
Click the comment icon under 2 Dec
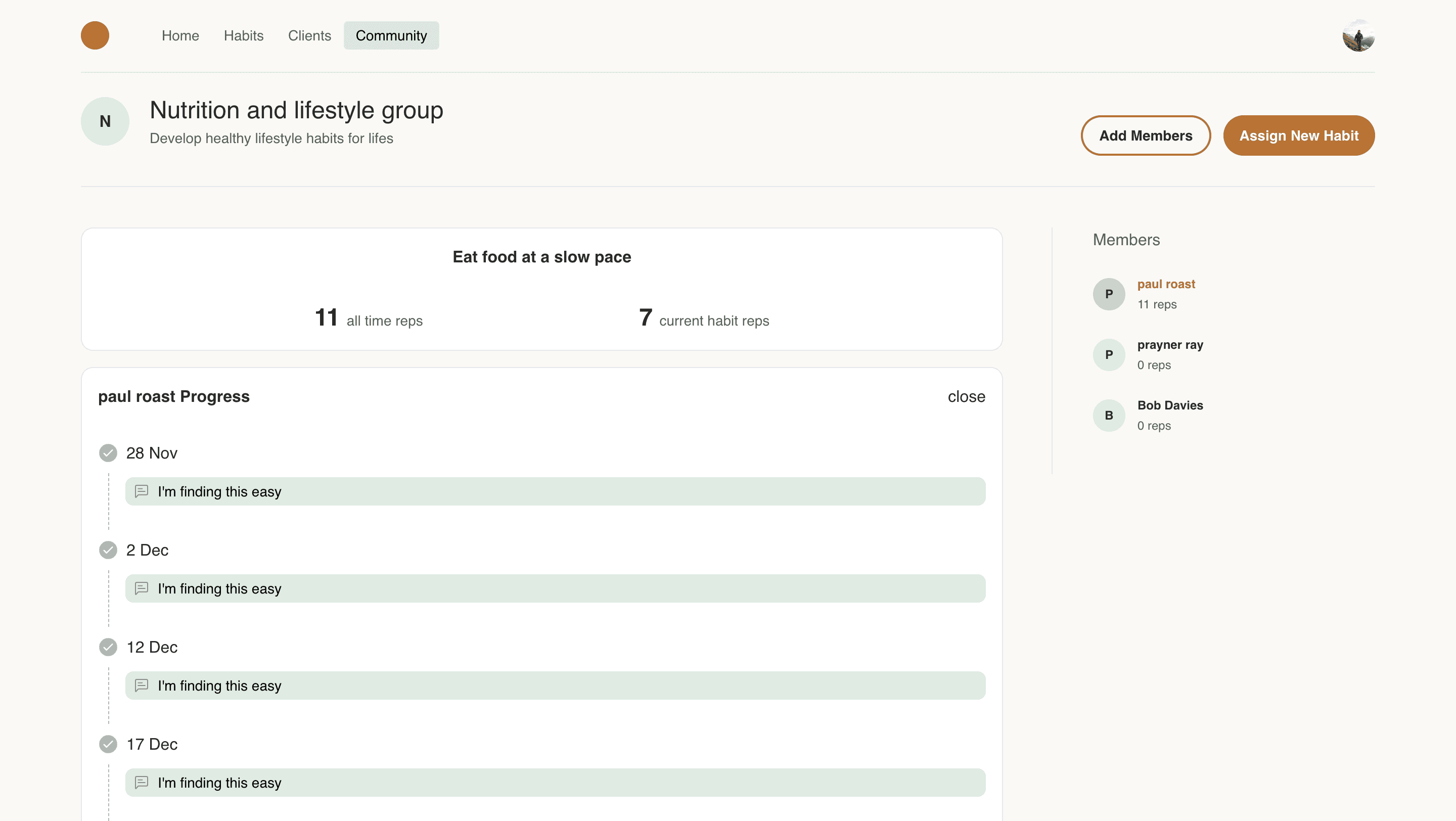click(142, 589)
